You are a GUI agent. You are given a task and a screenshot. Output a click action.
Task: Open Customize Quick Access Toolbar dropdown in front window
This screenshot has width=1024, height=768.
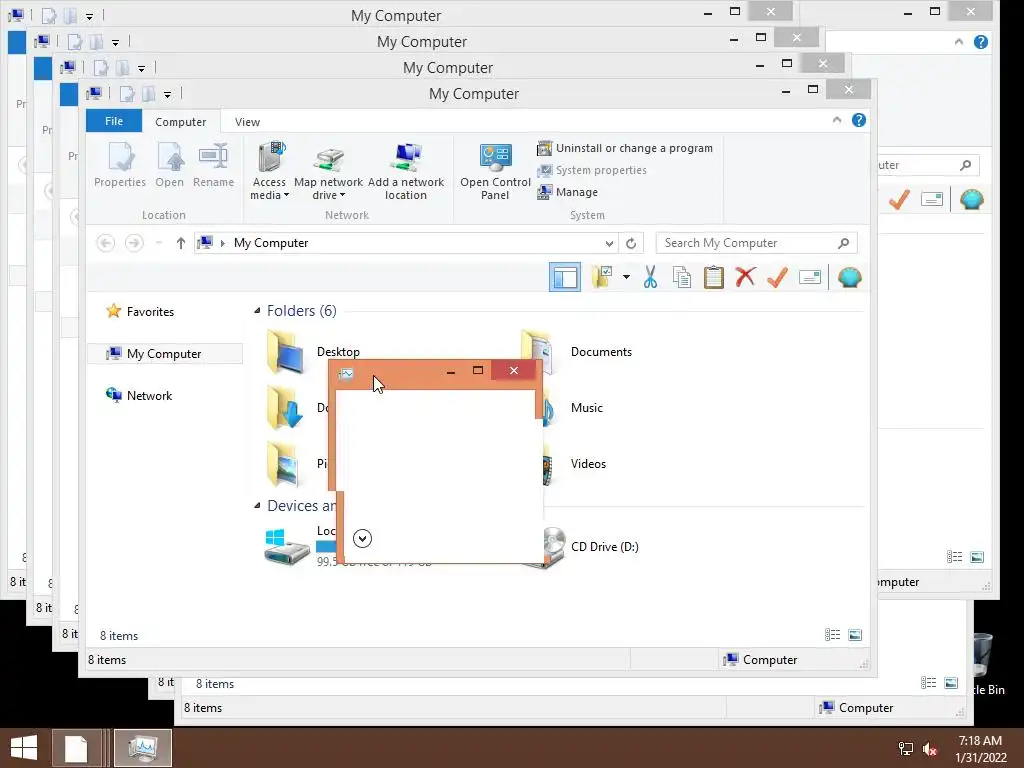pyautogui.click(x=167, y=95)
